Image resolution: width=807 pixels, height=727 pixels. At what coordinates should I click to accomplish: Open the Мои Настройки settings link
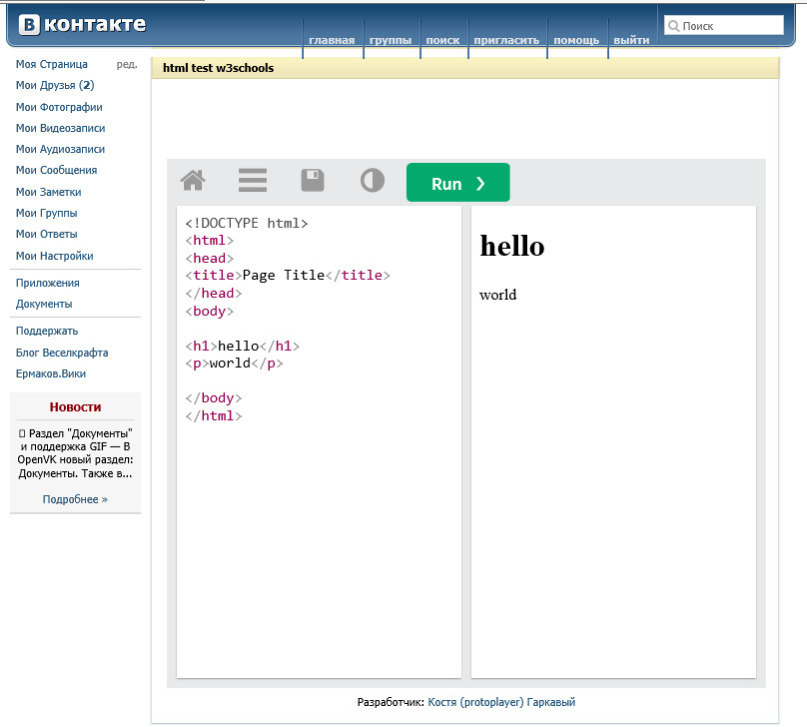click(55, 256)
